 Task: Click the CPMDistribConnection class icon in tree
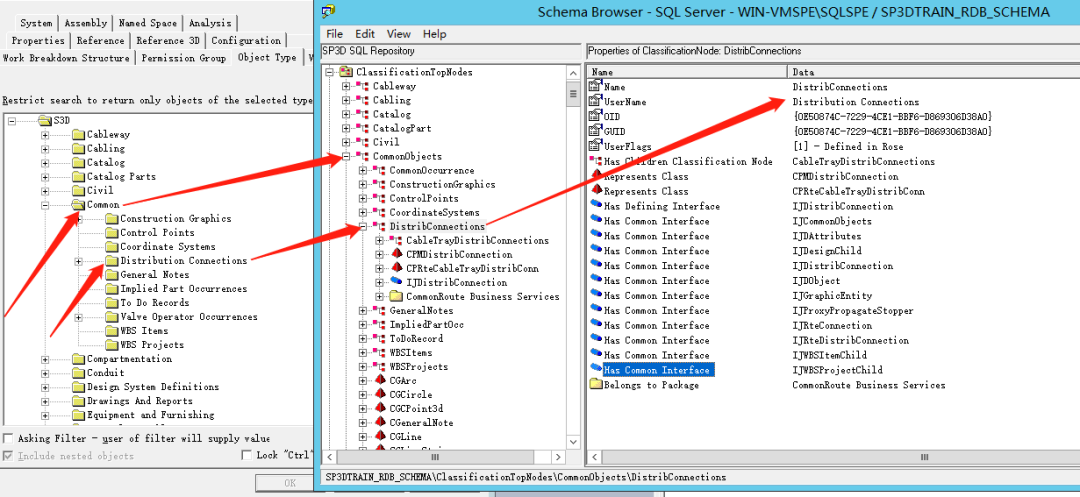[x=395, y=254]
